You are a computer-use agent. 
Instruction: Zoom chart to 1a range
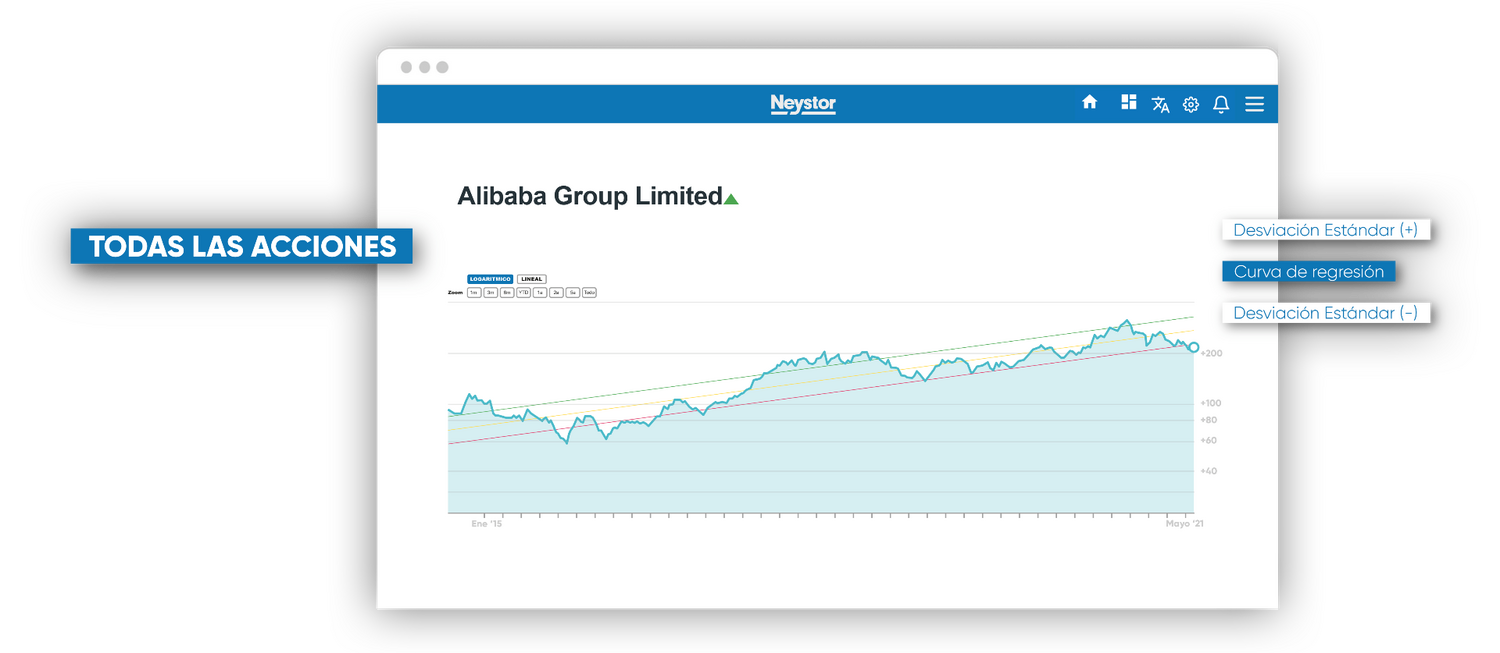[x=540, y=293]
